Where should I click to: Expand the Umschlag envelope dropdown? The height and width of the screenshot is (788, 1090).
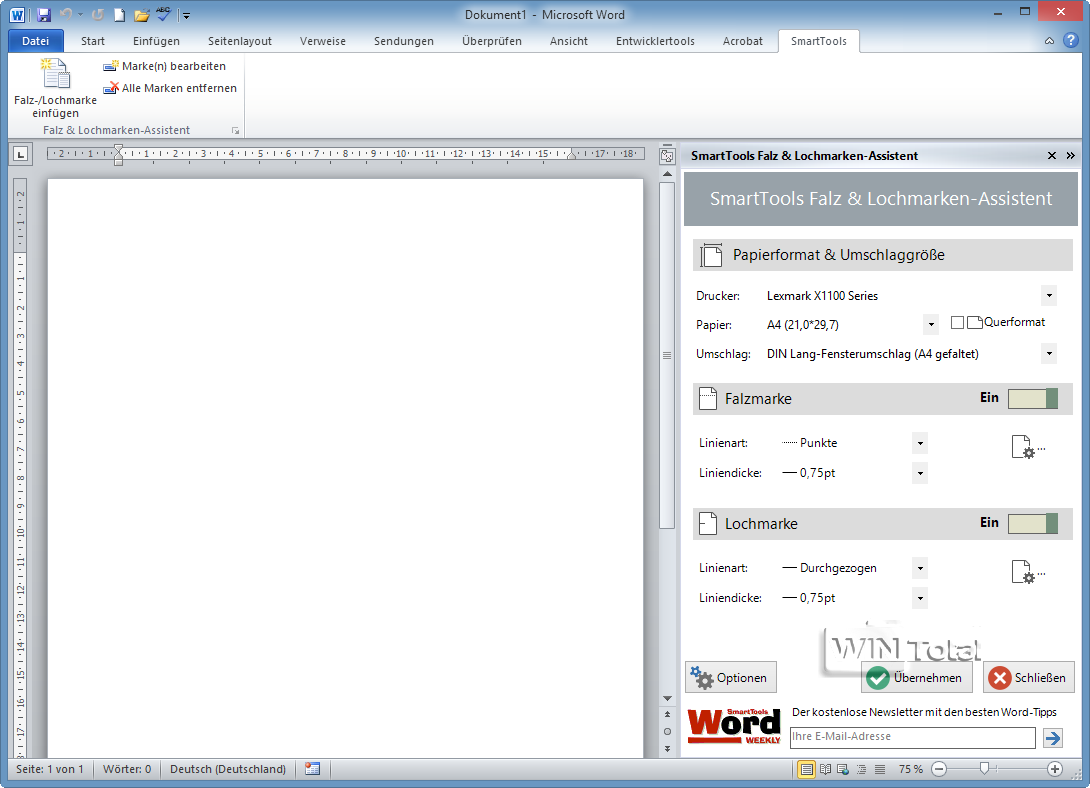1049,354
